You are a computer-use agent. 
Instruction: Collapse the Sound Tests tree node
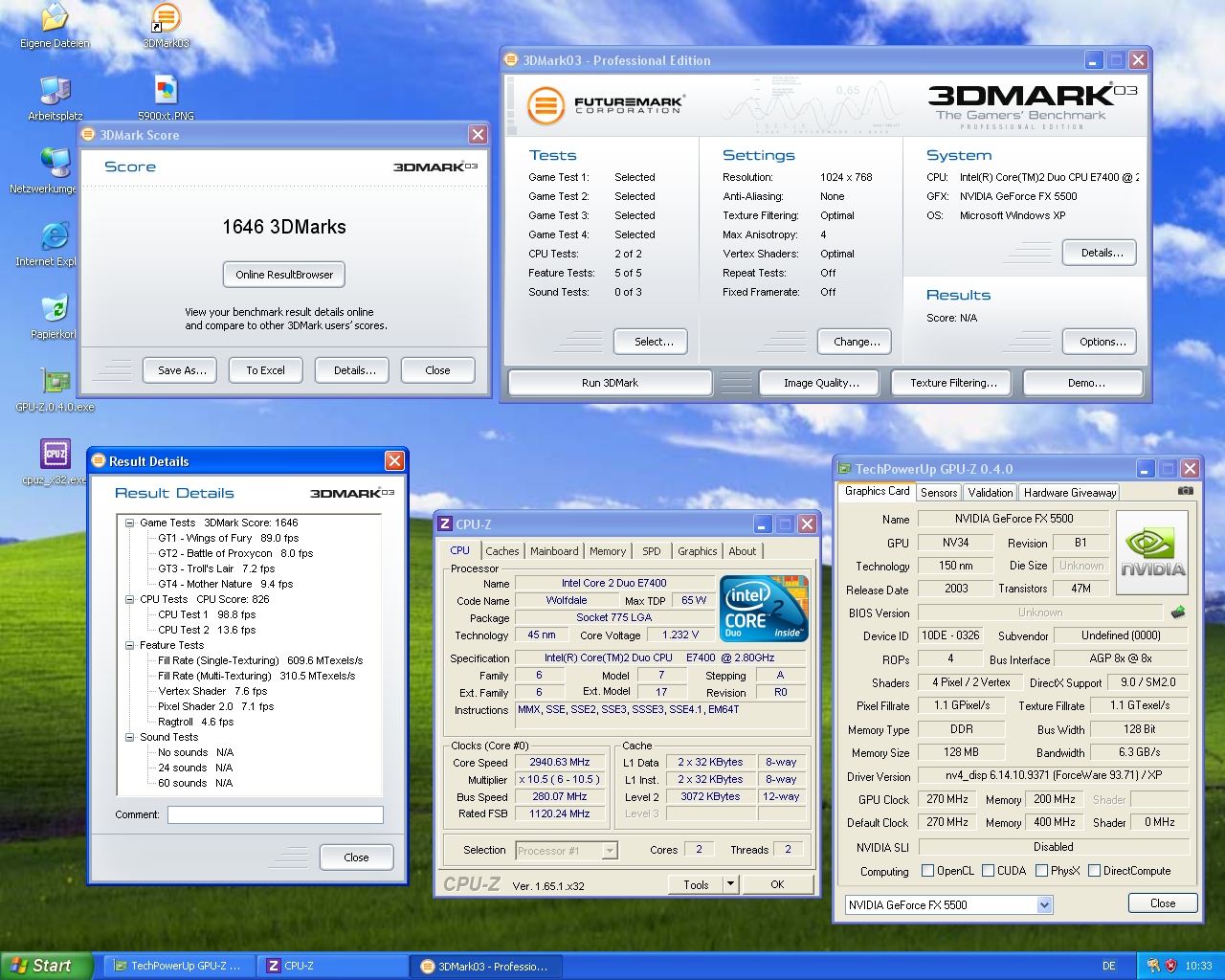pos(129,737)
